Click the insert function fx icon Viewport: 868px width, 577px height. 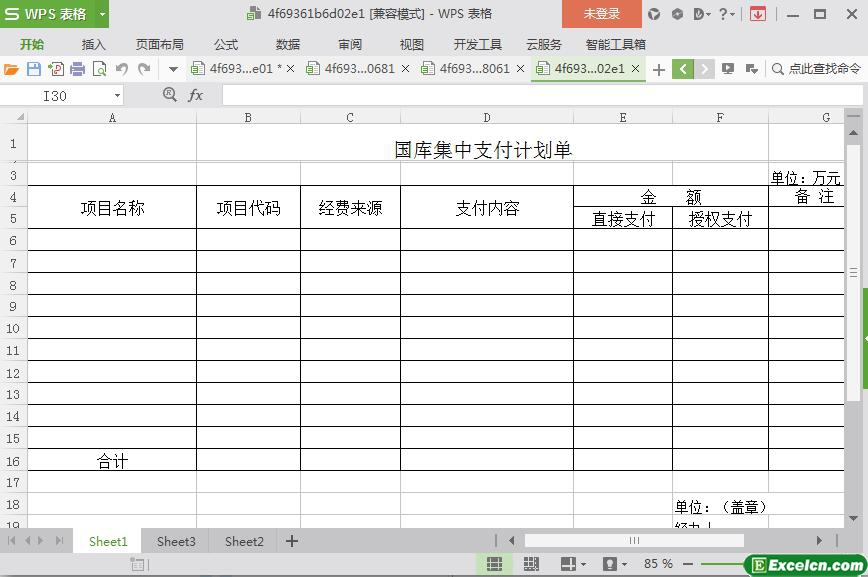196,95
